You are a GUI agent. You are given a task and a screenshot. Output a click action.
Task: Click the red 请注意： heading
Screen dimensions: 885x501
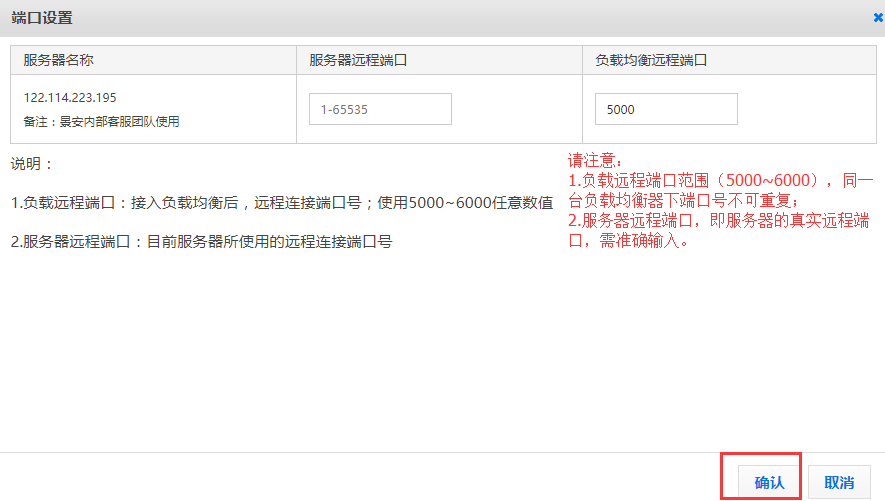595,160
